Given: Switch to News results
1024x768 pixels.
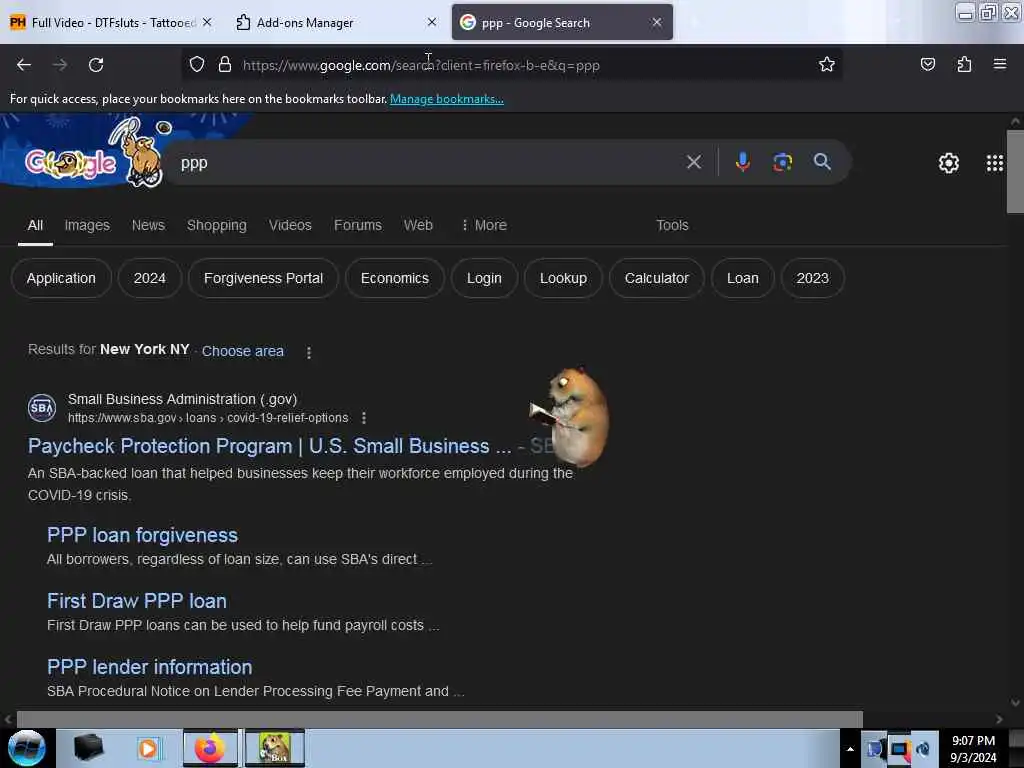Looking at the screenshot, I should (x=148, y=225).
